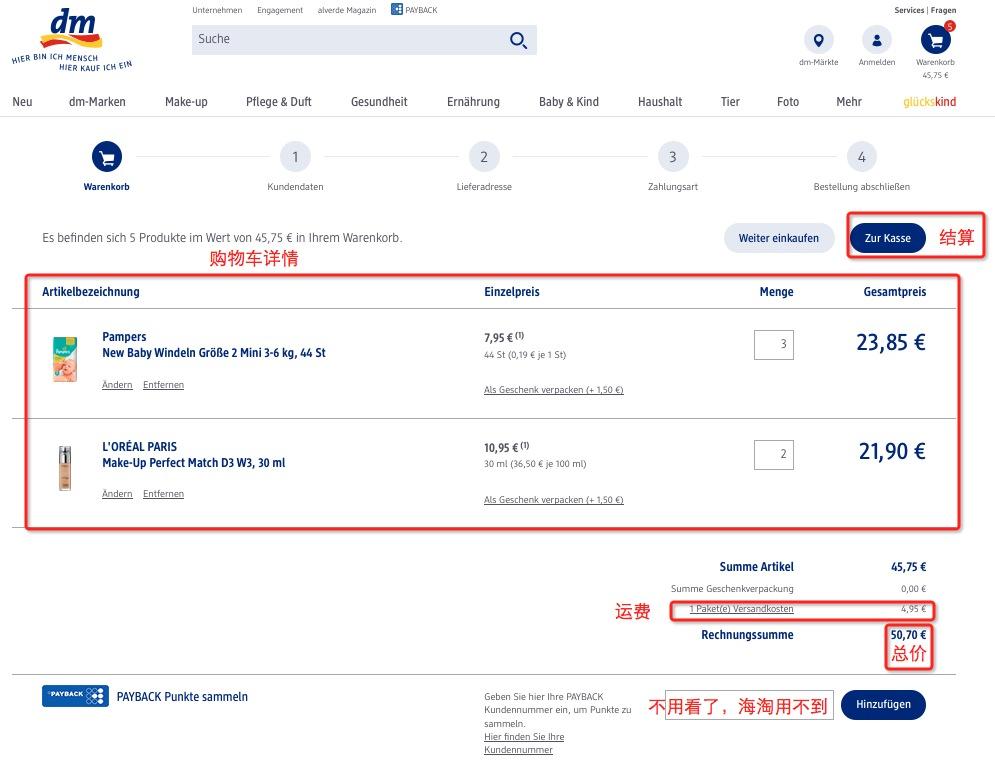The image size is (995, 760).
Task: Click the Zur Kasse button
Action: 887,238
